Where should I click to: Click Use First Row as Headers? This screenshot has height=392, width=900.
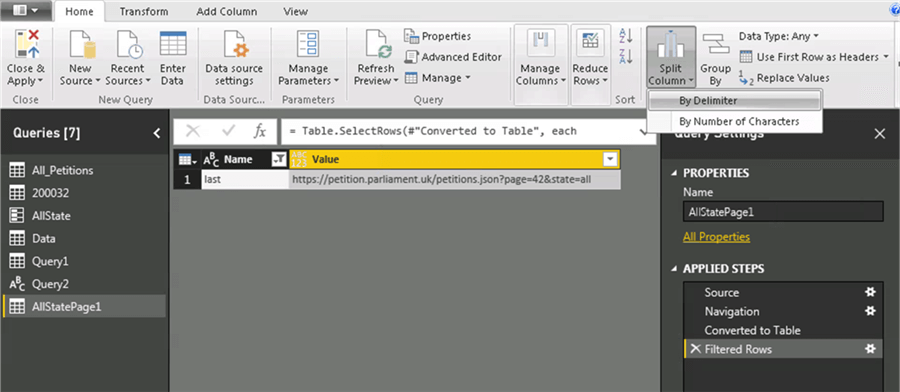pos(809,57)
